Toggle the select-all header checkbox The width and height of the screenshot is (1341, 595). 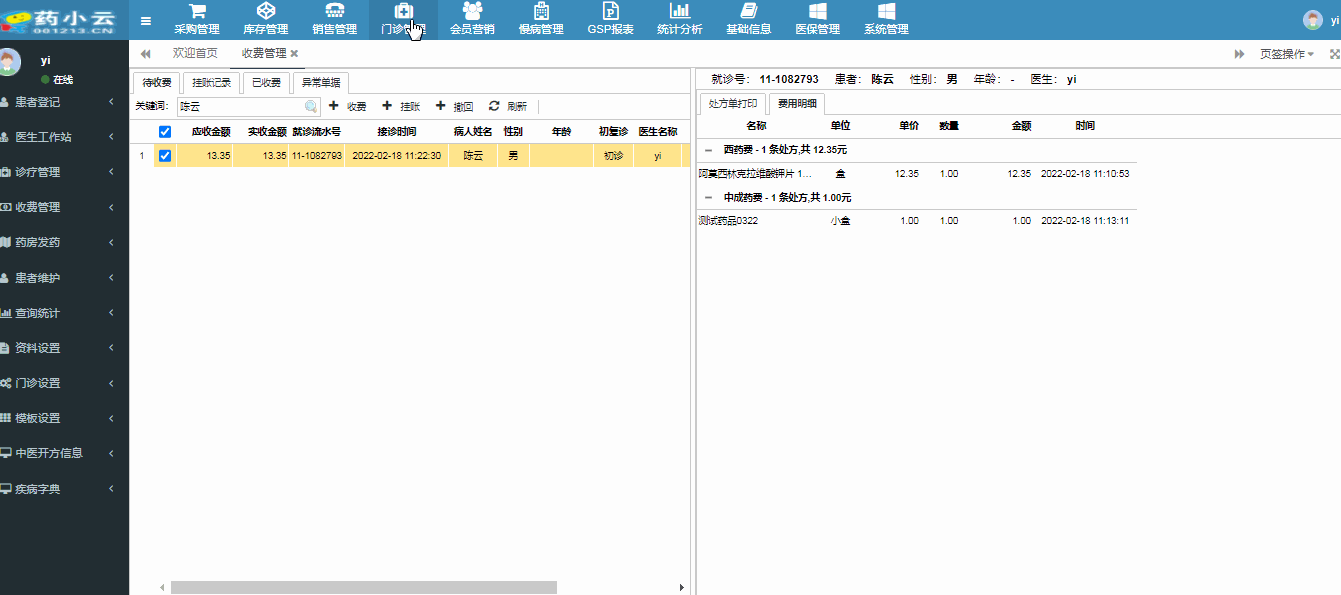tap(165, 131)
